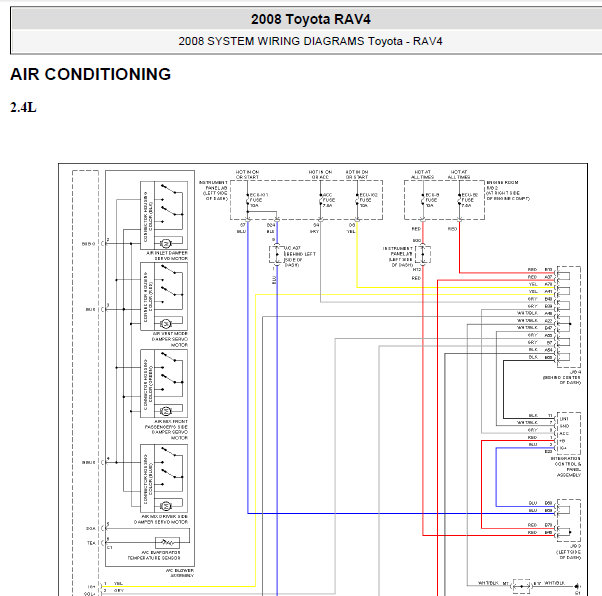
Task: Click the dashed J/C A27 connector box
Action: [276, 255]
